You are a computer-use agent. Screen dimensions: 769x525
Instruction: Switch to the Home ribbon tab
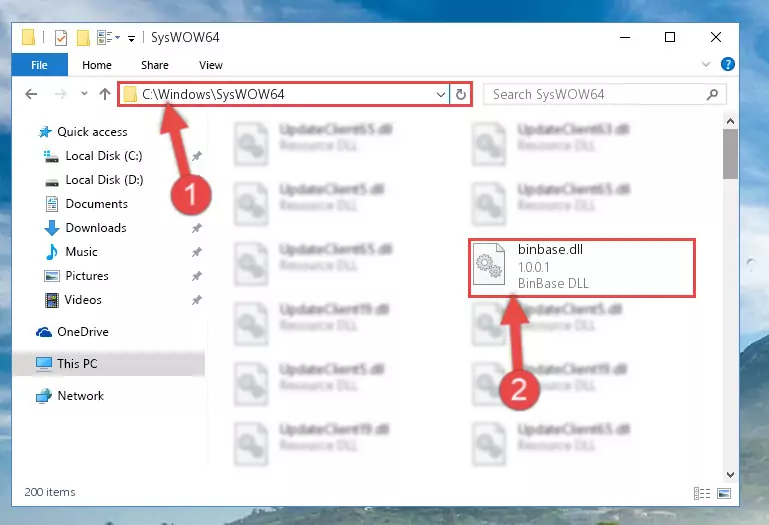pos(97,65)
